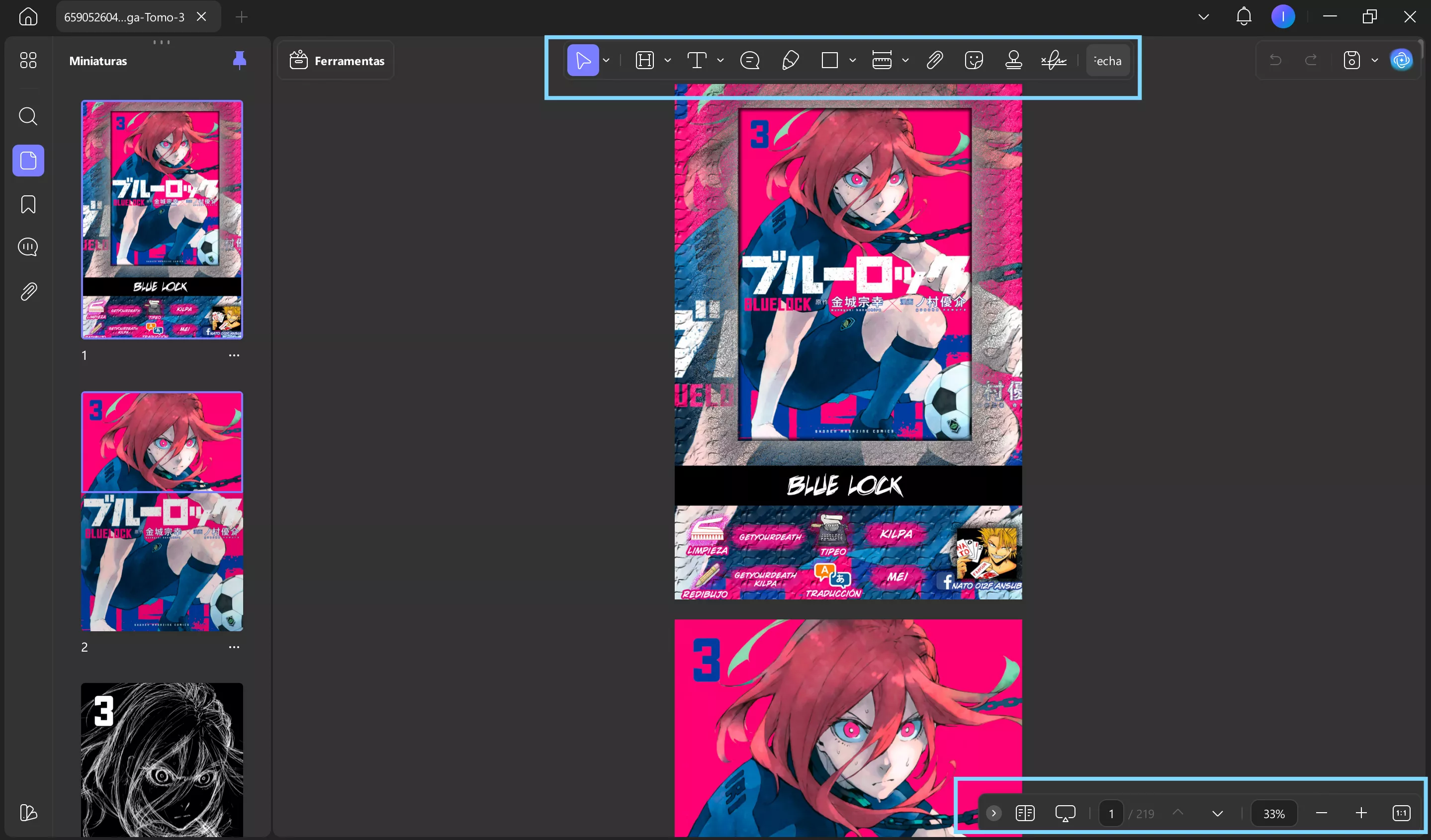Viewport: 1431px width, 840px height.
Task: Toggle the sidebar layers icon at bottom
Action: pos(28,812)
